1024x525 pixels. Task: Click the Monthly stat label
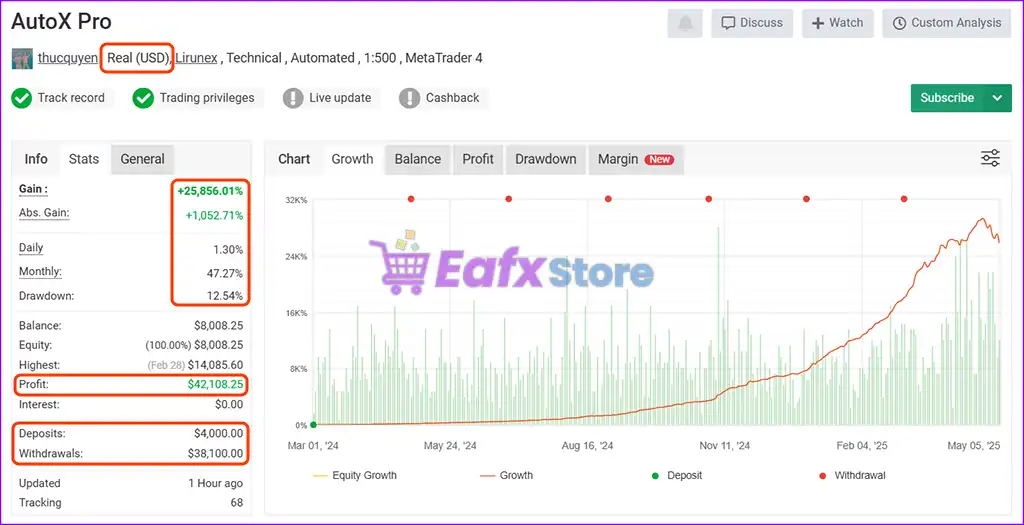(40, 272)
